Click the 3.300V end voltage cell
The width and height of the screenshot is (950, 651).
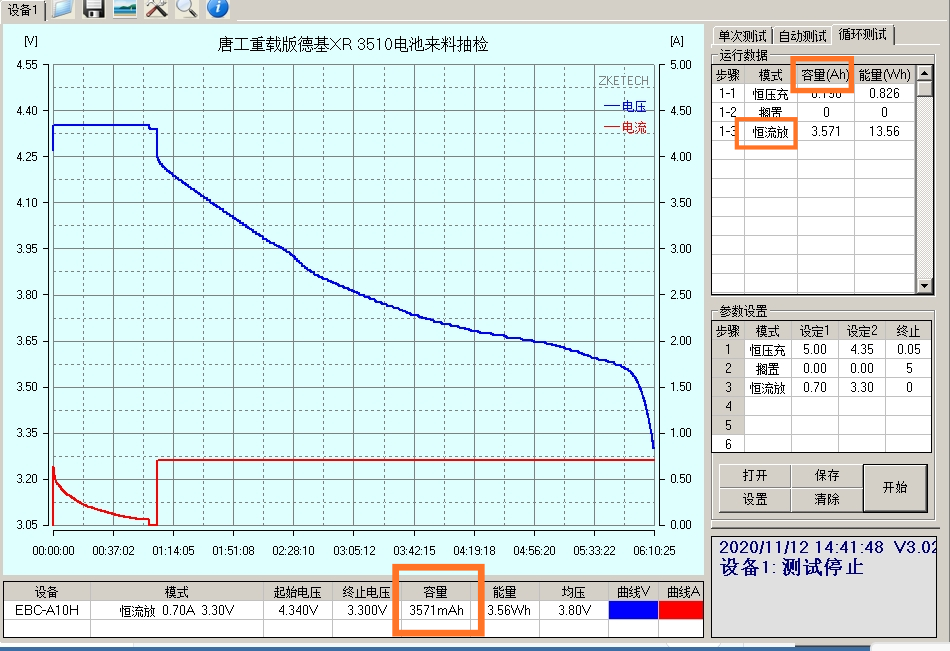pyautogui.click(x=367, y=610)
